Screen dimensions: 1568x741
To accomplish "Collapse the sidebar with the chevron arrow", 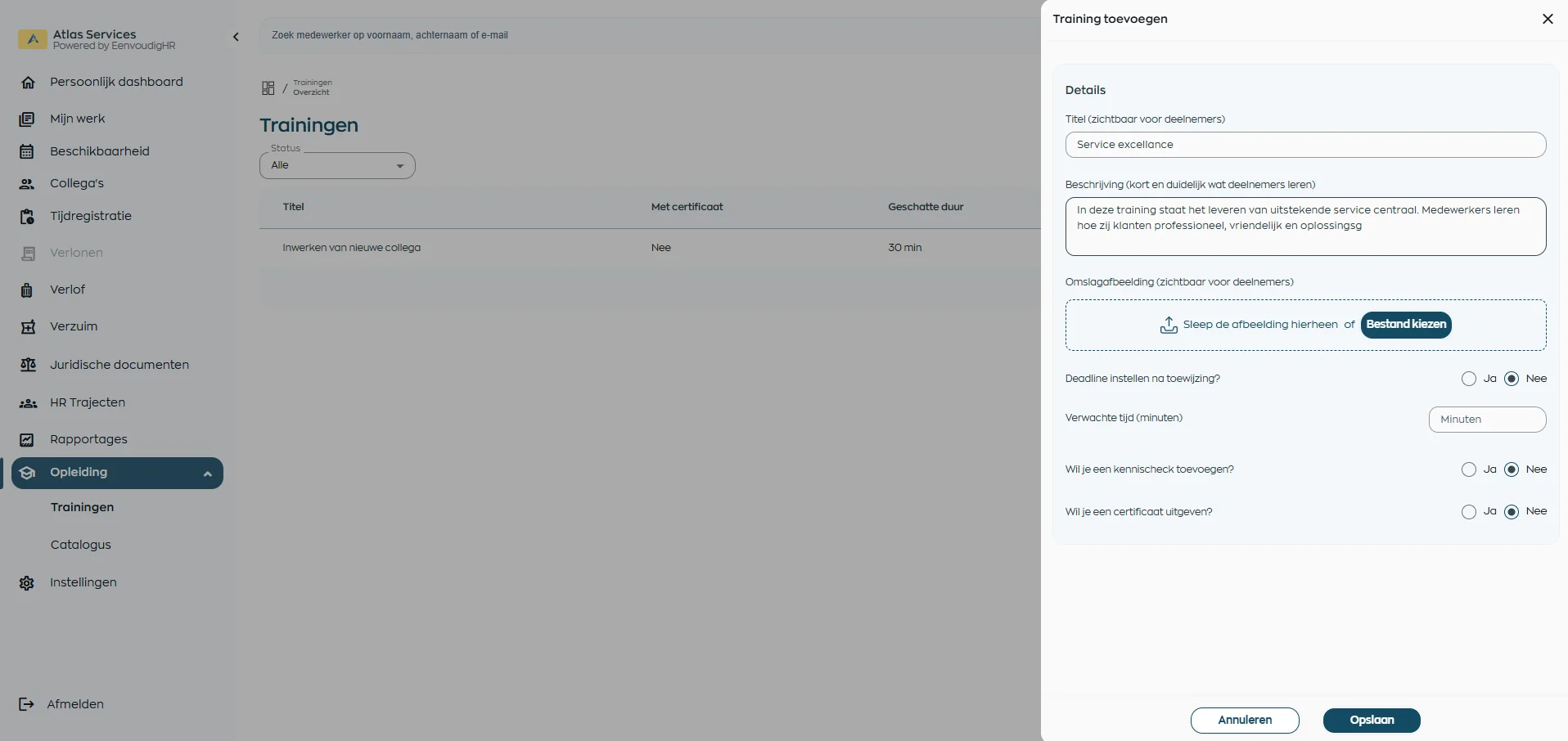I will [x=236, y=37].
